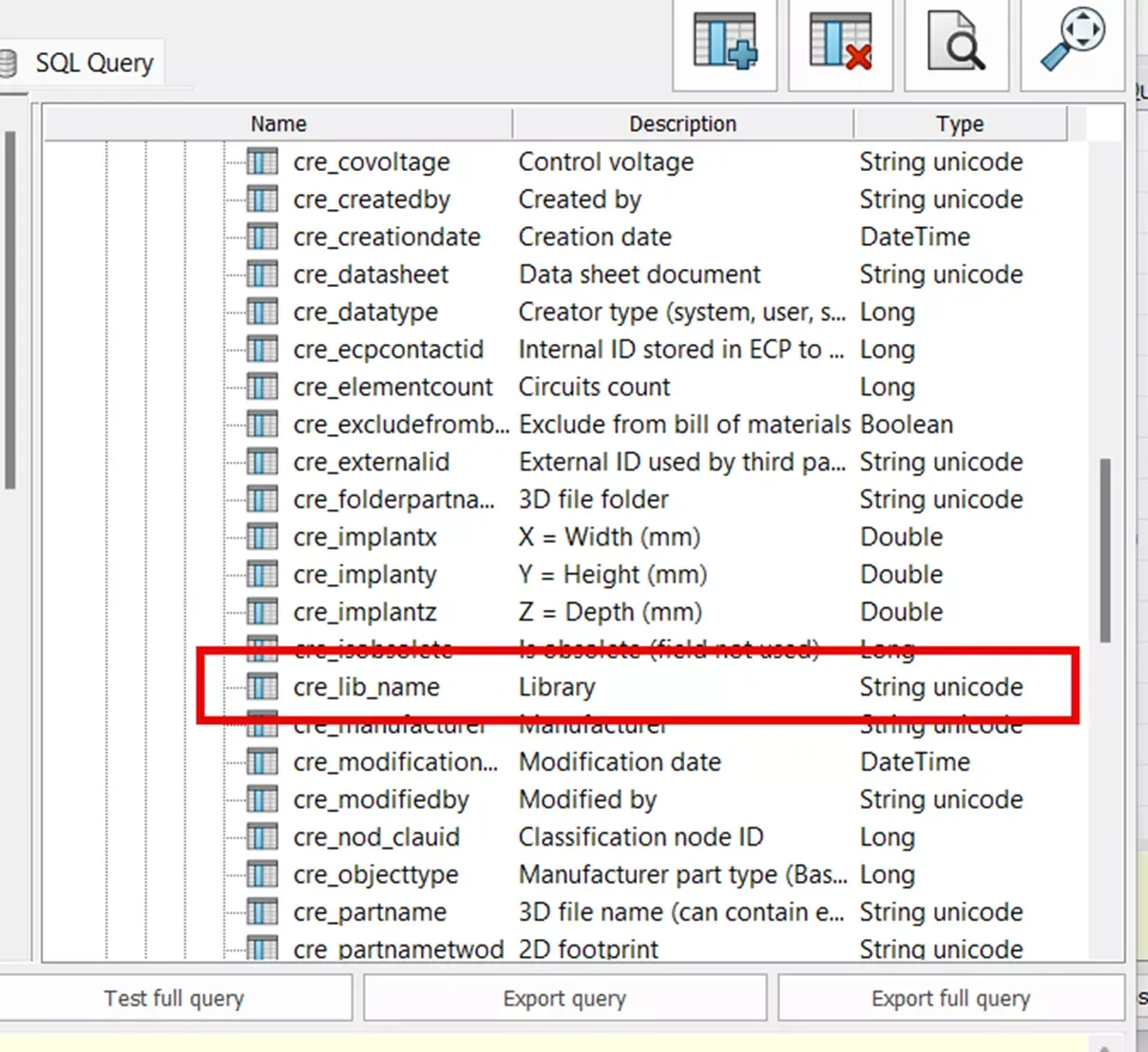Select the cre_createdby field
1148x1052 pixels.
point(372,200)
